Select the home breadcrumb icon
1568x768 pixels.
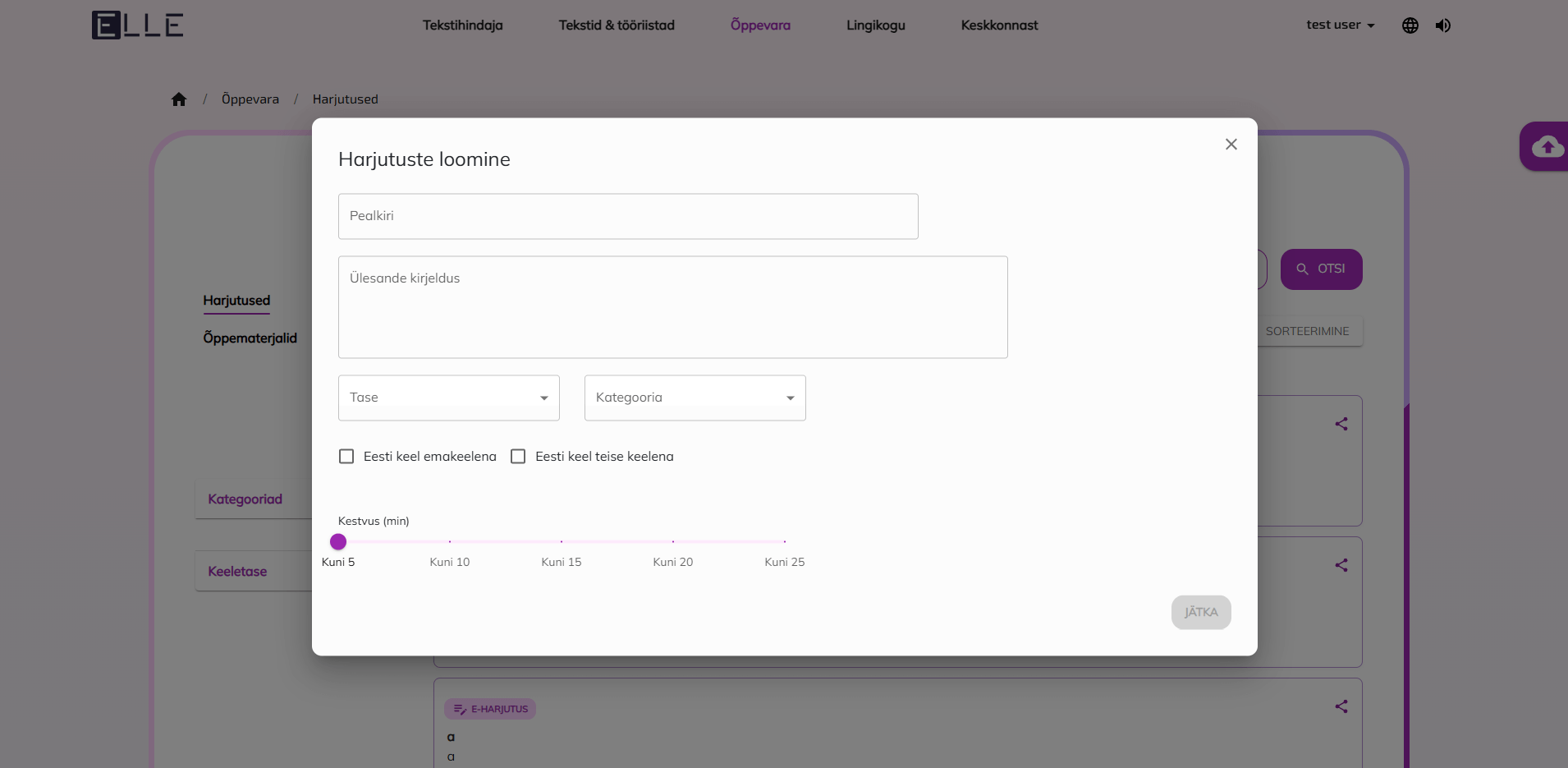[179, 99]
